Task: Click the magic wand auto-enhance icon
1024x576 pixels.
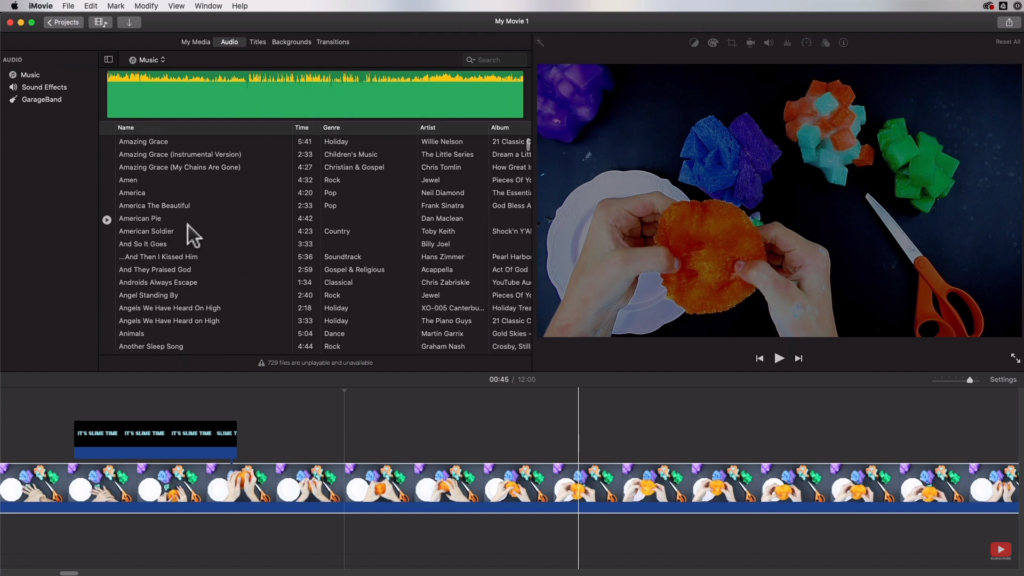Action: pos(540,42)
